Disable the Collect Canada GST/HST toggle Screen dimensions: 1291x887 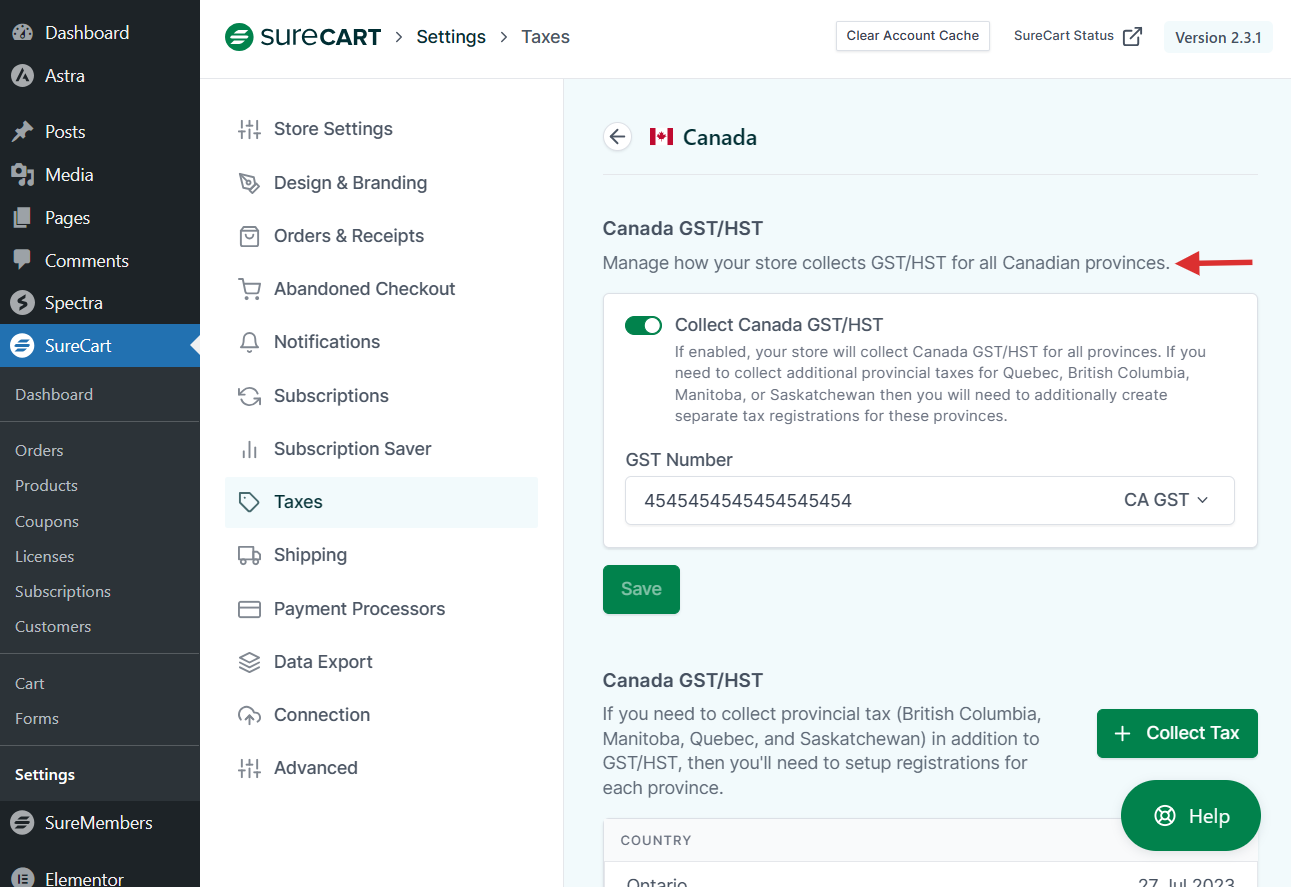tap(643, 325)
